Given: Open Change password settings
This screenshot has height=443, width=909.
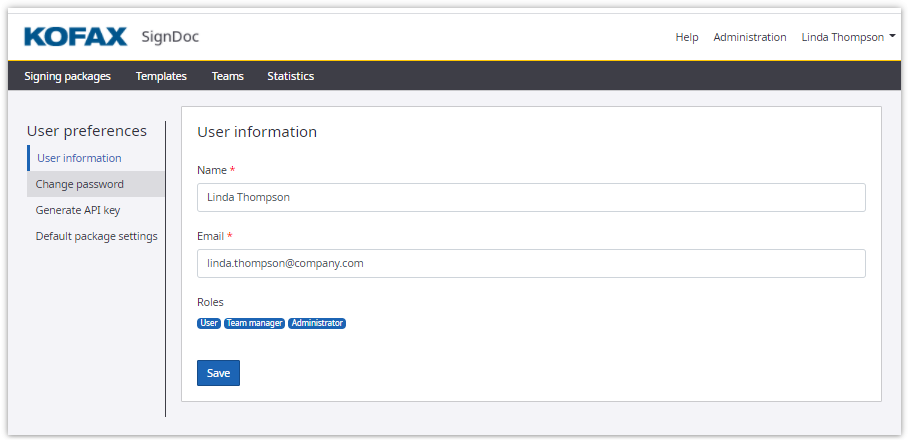Looking at the screenshot, I should click(x=80, y=184).
